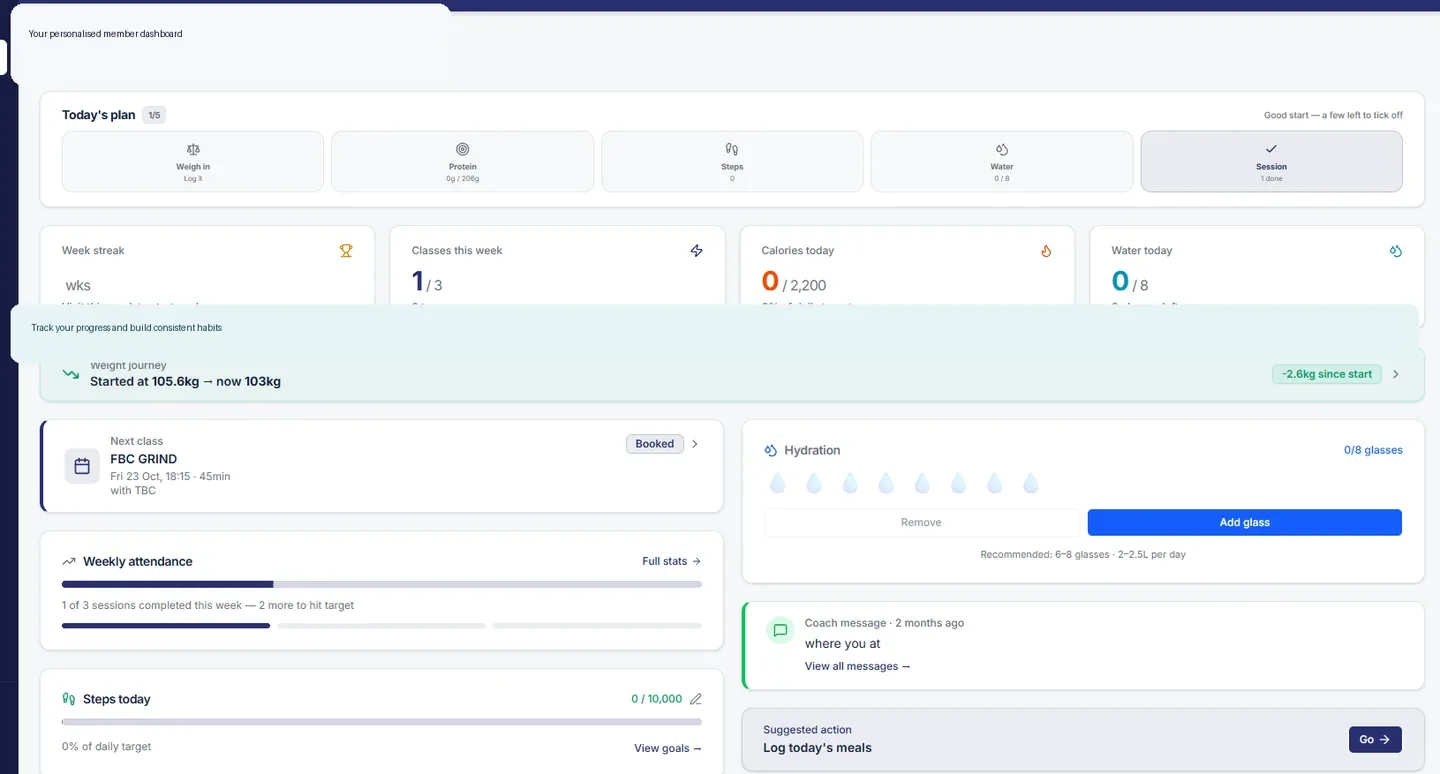Click "Track your progress and build consistent habits"
Image resolution: width=1440 pixels, height=774 pixels.
point(127,328)
